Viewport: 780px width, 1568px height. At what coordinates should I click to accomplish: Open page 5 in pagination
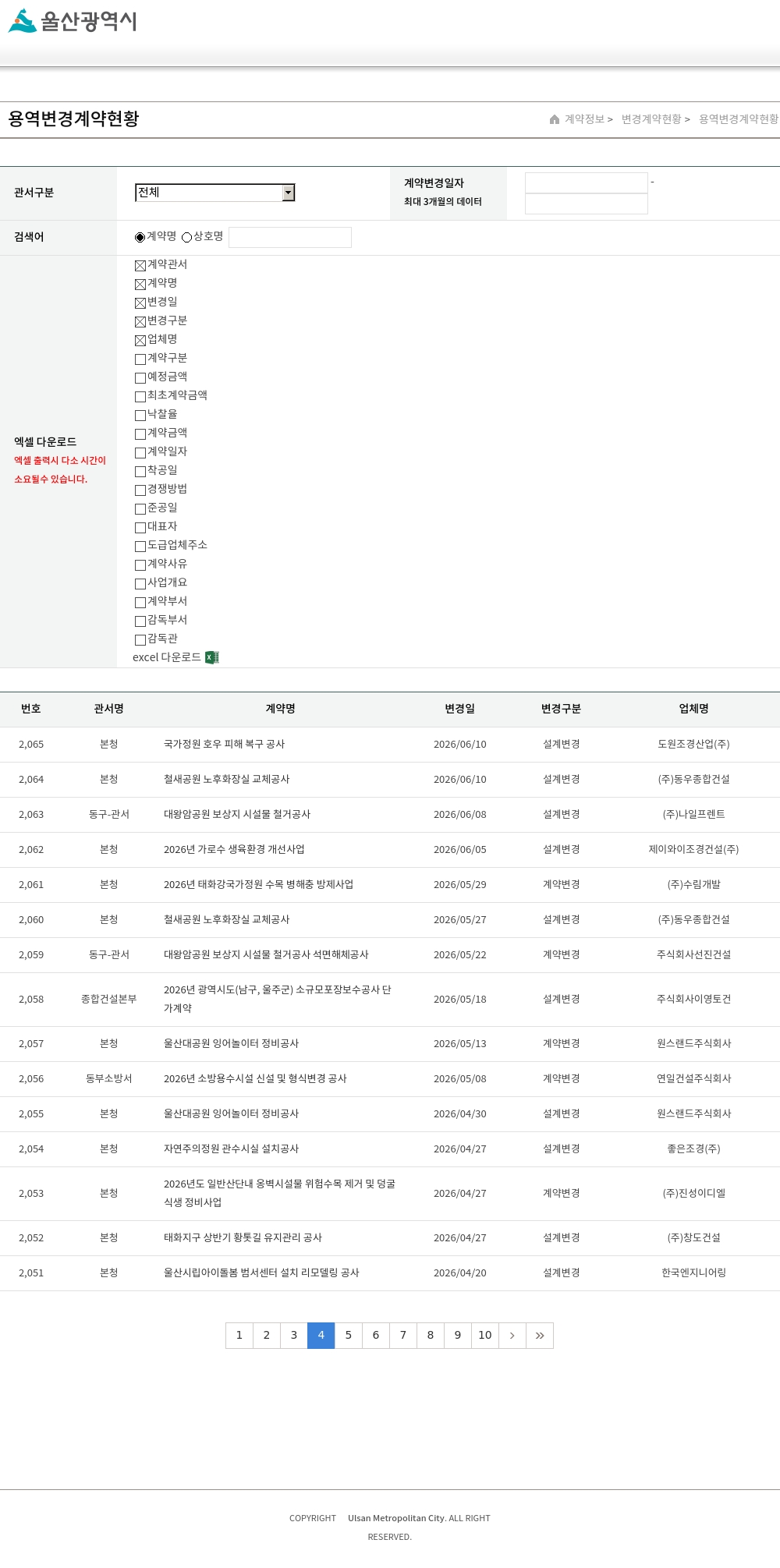click(x=349, y=1335)
